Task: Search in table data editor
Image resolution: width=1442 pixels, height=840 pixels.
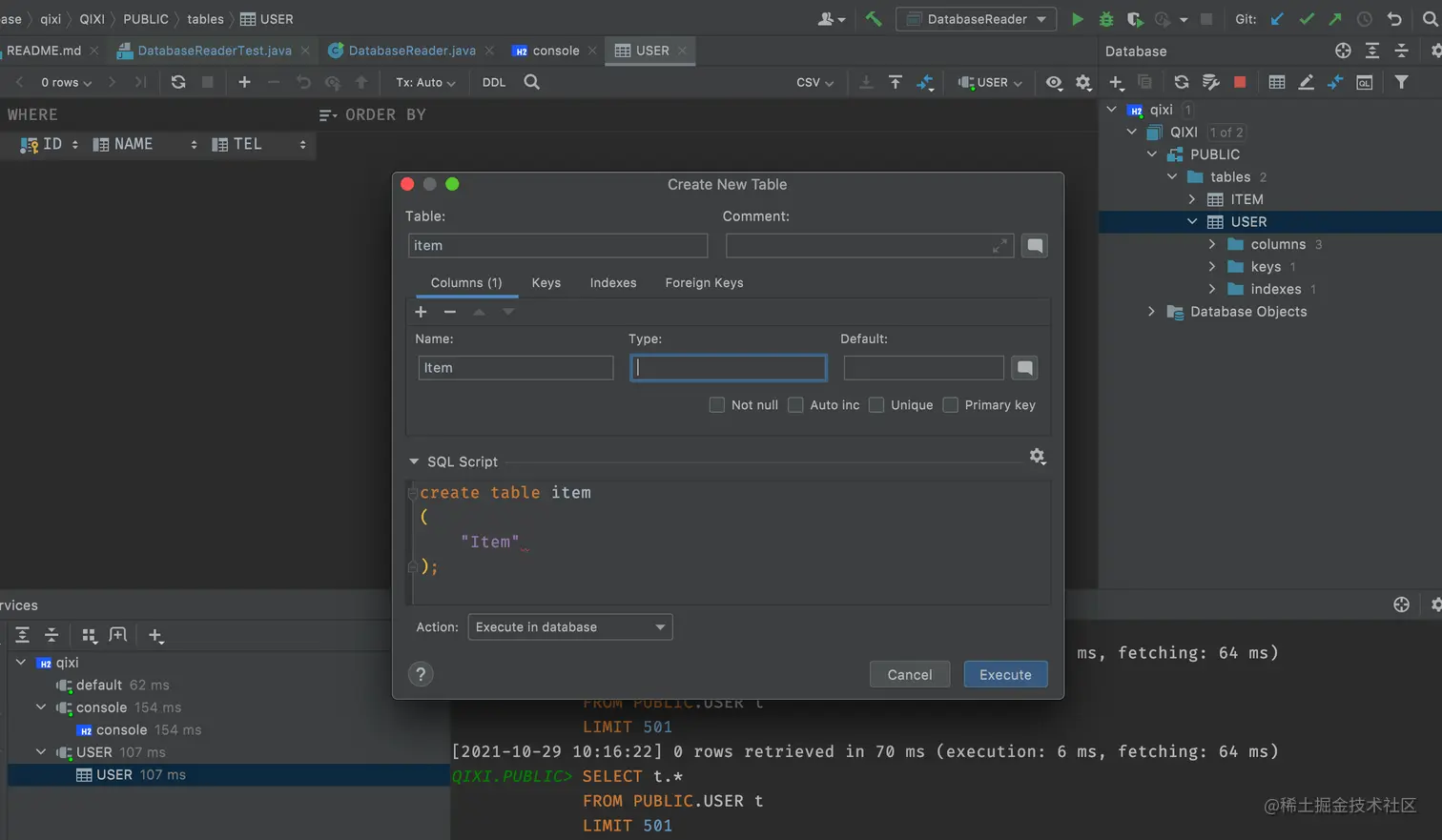Action: click(x=532, y=82)
